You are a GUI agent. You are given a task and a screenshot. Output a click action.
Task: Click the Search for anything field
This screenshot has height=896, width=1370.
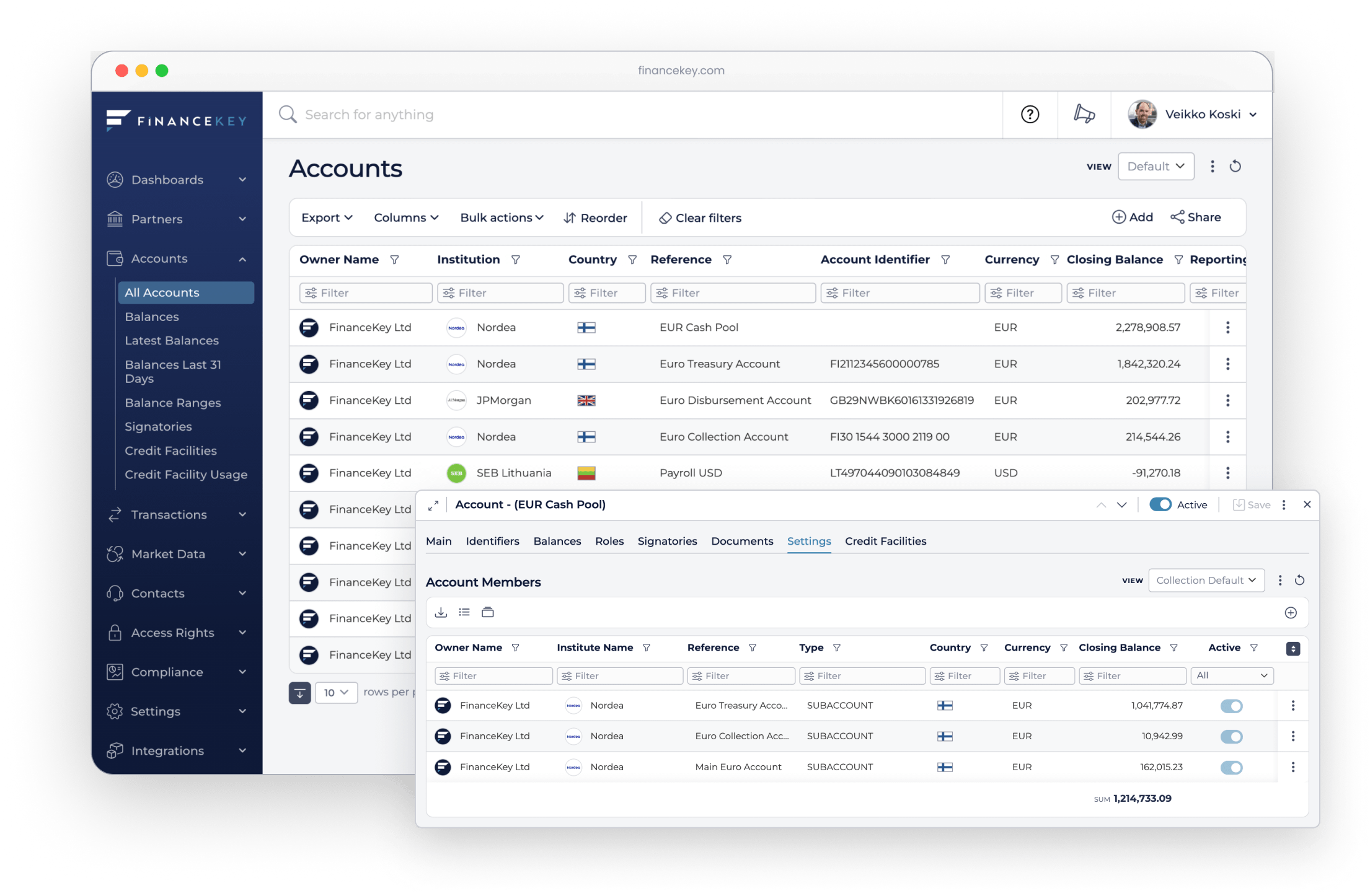coord(632,115)
